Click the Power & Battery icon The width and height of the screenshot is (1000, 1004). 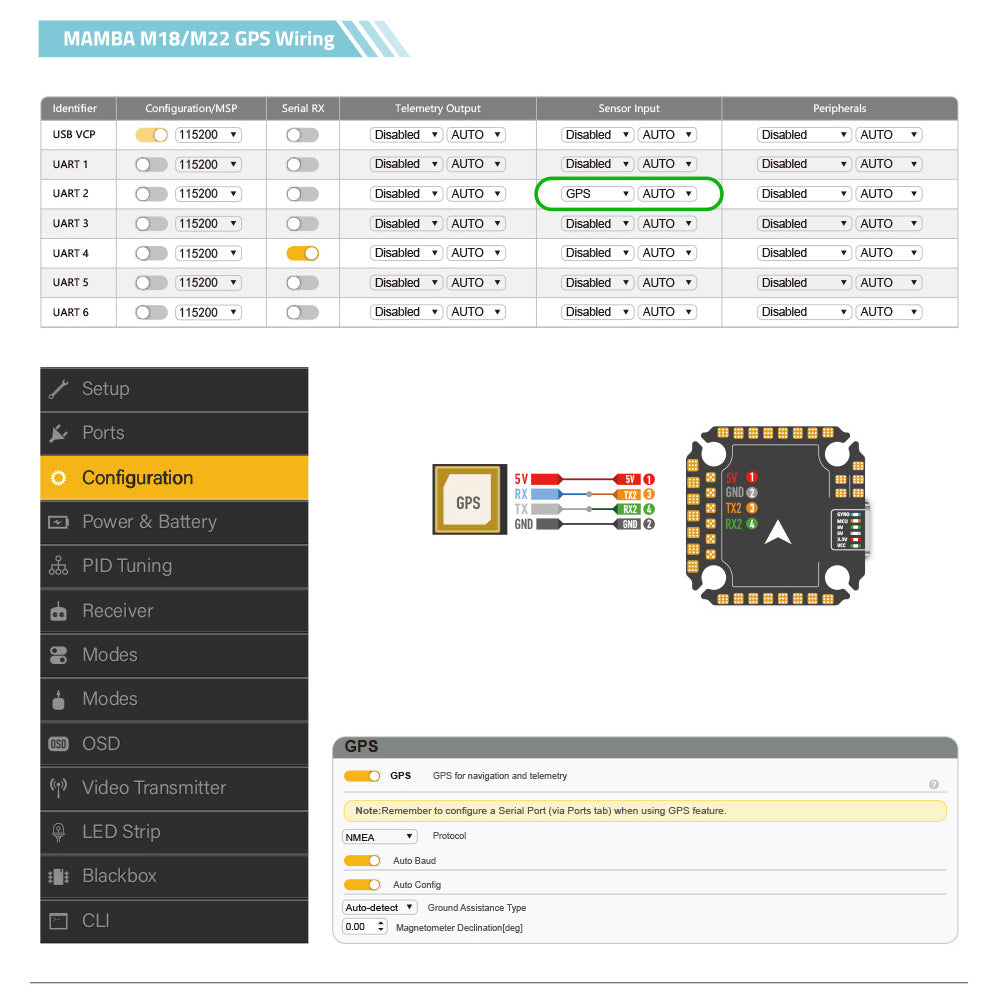pyautogui.click(x=58, y=522)
